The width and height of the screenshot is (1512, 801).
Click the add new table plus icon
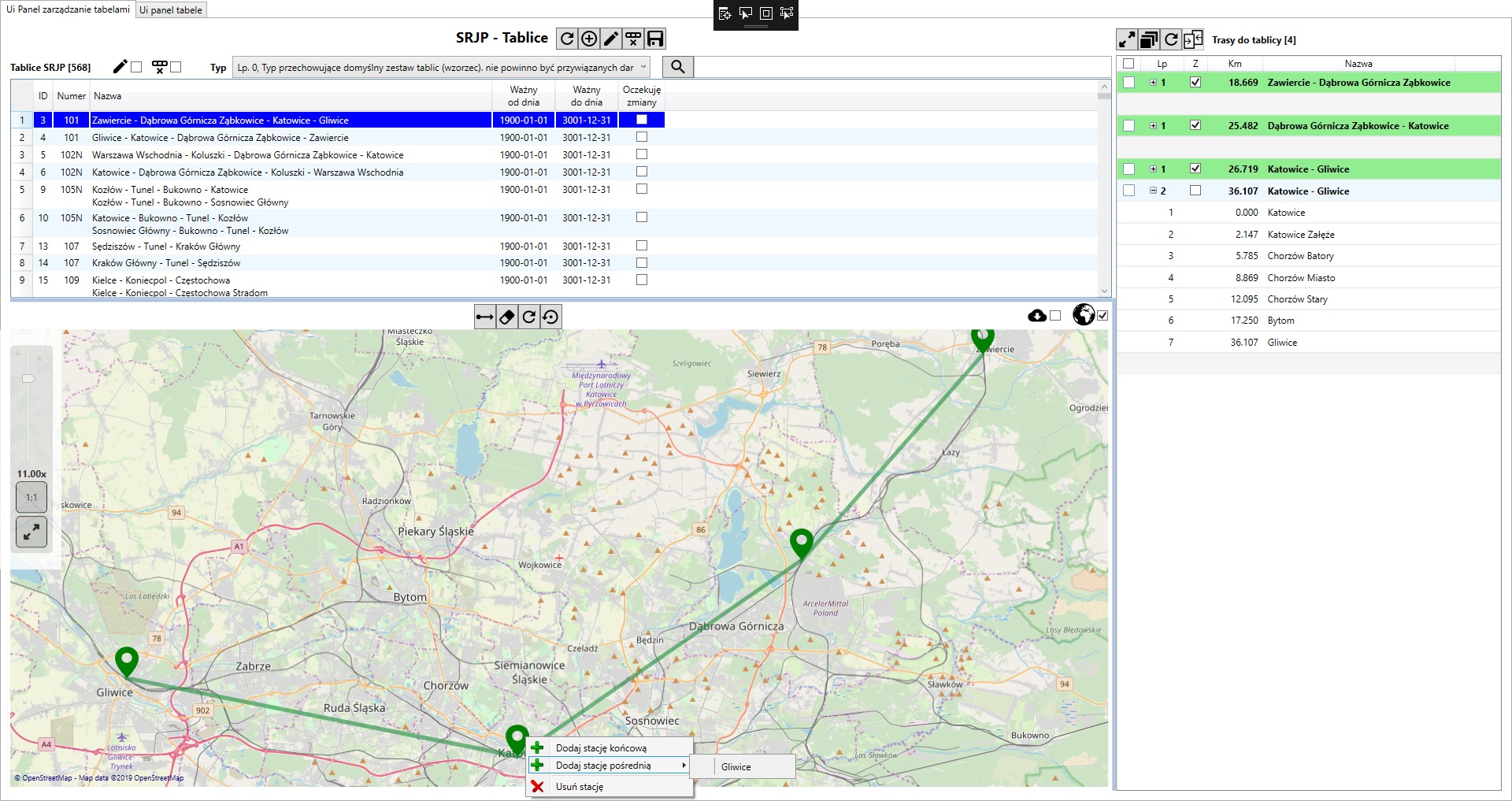pos(589,39)
